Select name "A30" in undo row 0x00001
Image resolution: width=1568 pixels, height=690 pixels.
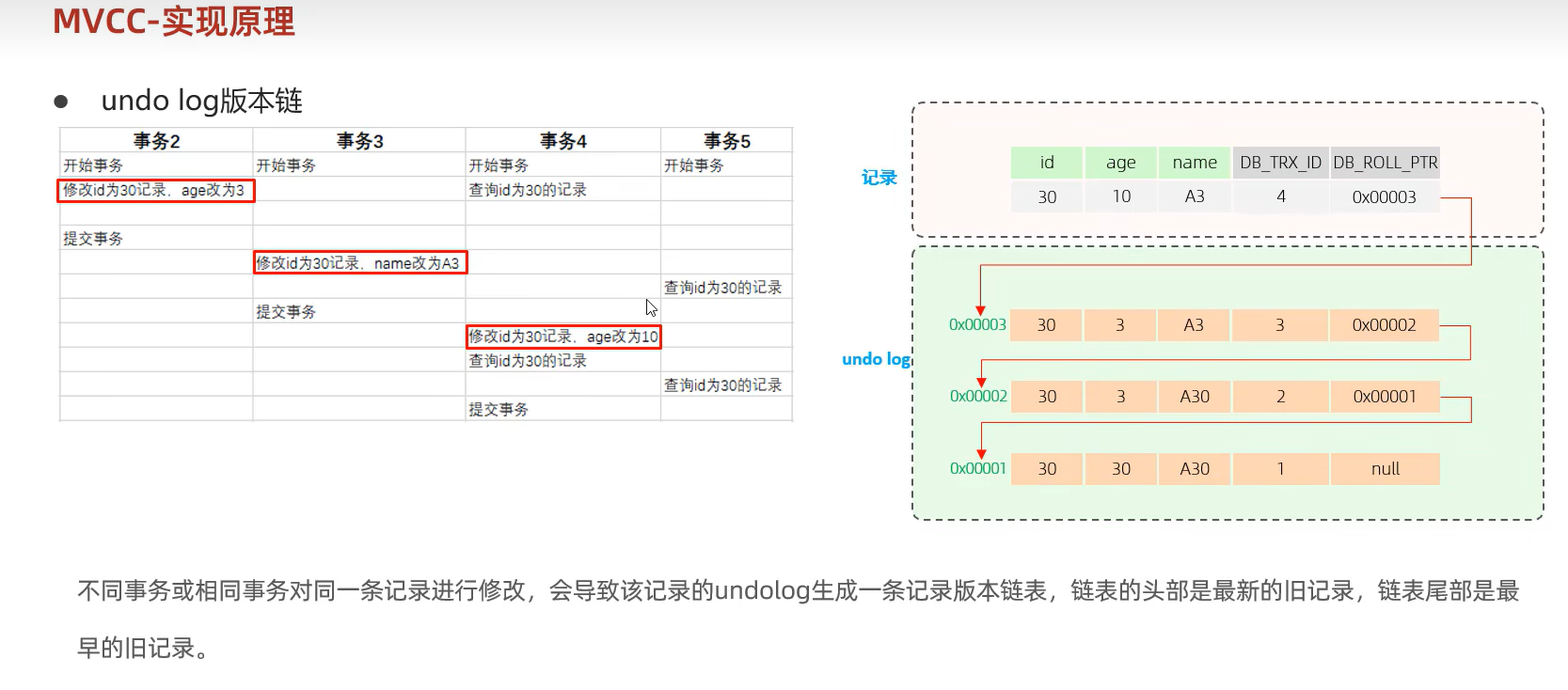[x=1195, y=468]
